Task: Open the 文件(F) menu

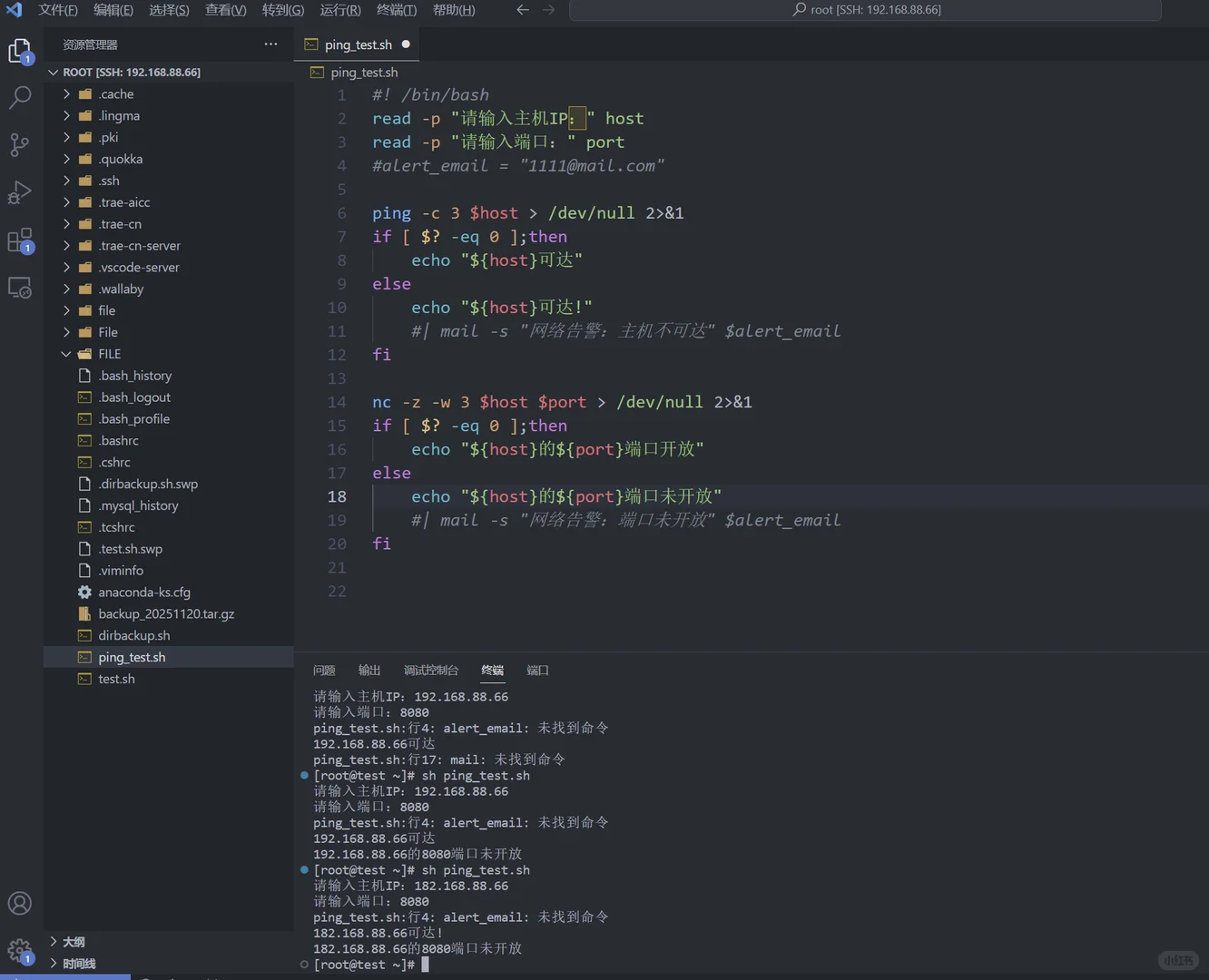Action: [58, 10]
